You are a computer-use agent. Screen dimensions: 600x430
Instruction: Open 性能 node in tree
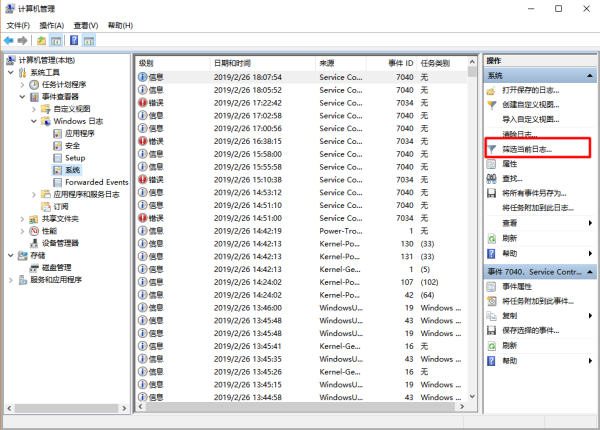pyautogui.click(x=49, y=231)
